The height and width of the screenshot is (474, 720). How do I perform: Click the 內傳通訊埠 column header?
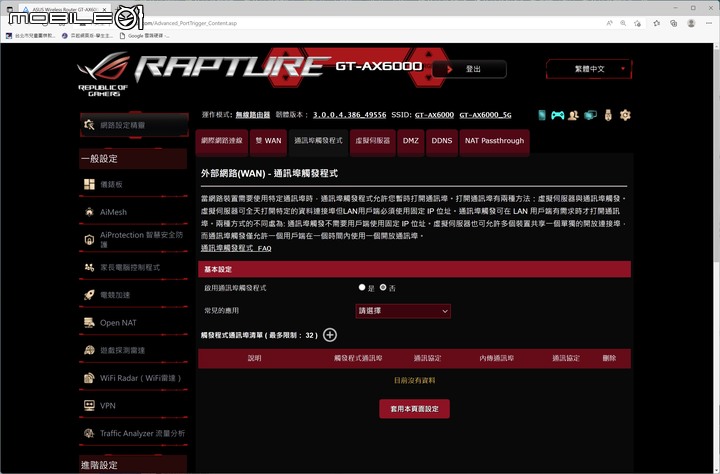click(497, 358)
